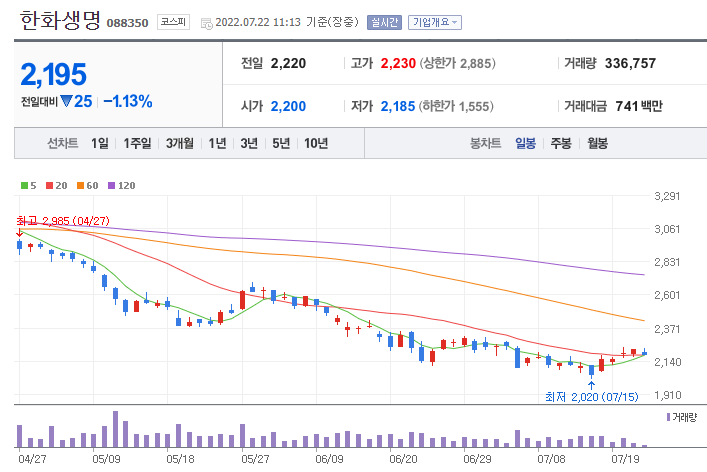
Task: Select the 3개월 line chart period
Action: click(x=179, y=143)
